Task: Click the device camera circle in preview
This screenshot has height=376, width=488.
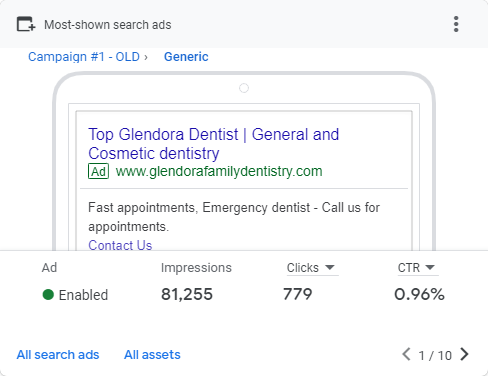Action: click(x=244, y=88)
